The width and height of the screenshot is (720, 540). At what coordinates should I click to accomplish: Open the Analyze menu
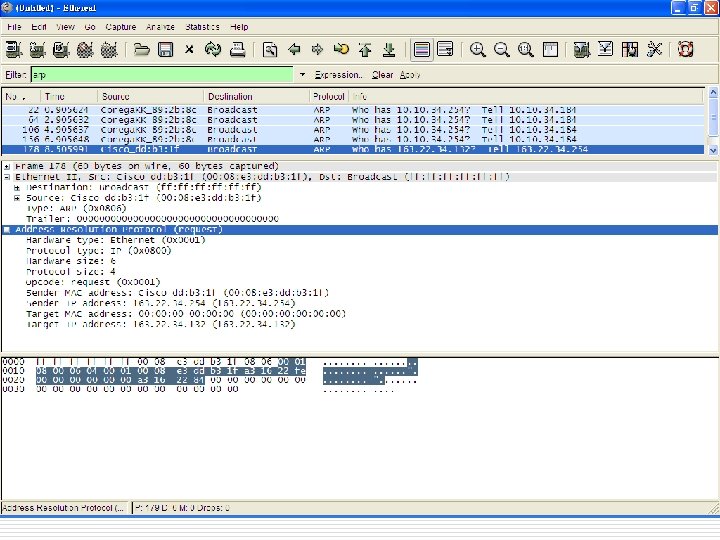click(160, 27)
